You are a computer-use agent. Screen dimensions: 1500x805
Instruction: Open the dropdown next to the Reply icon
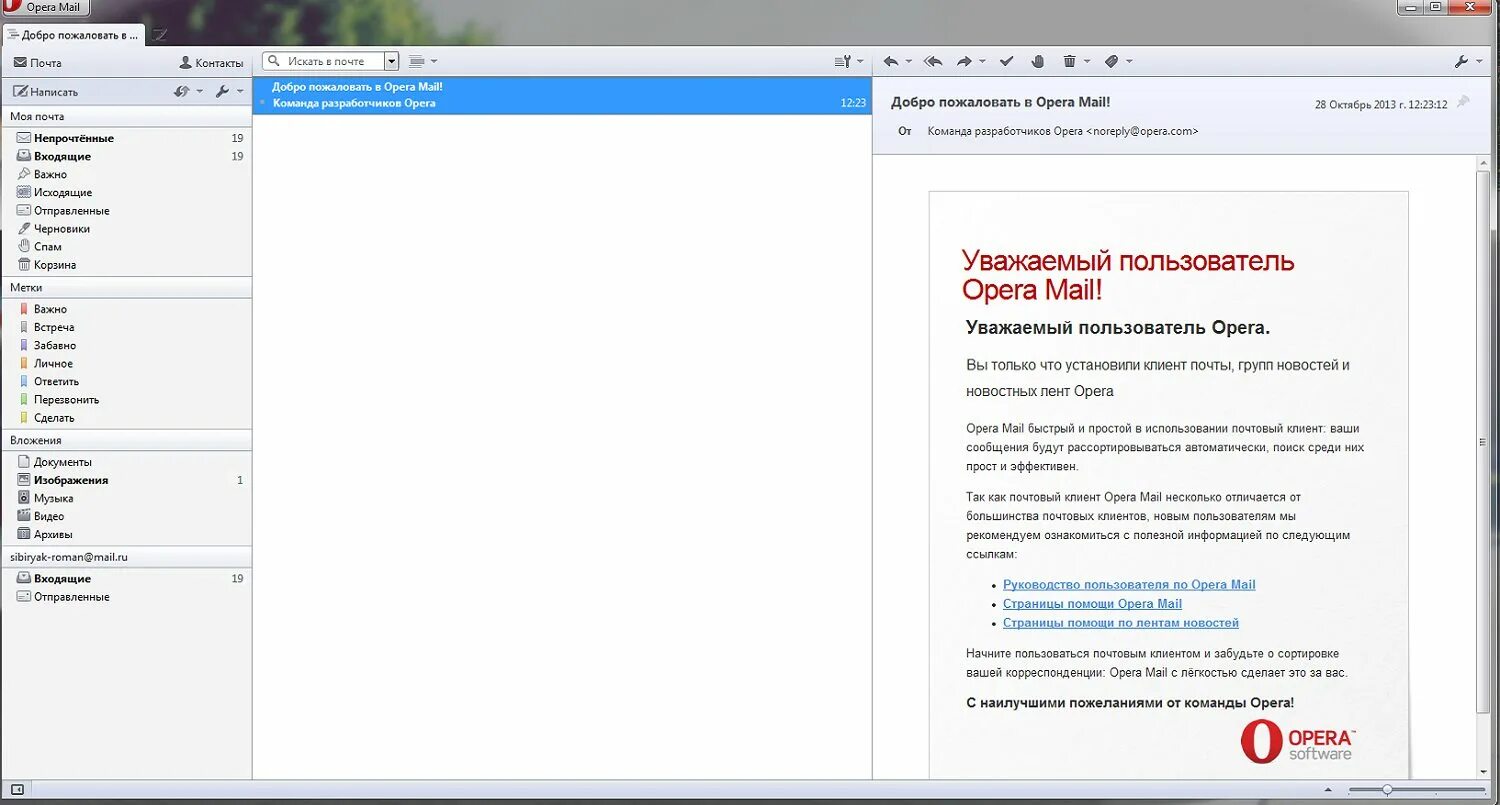(909, 62)
